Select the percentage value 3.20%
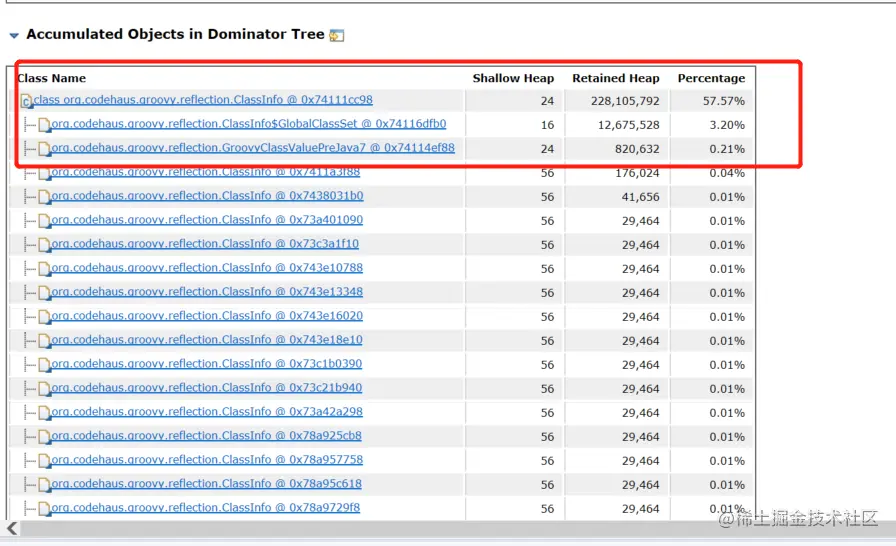This screenshot has width=896, height=546. coord(727,125)
